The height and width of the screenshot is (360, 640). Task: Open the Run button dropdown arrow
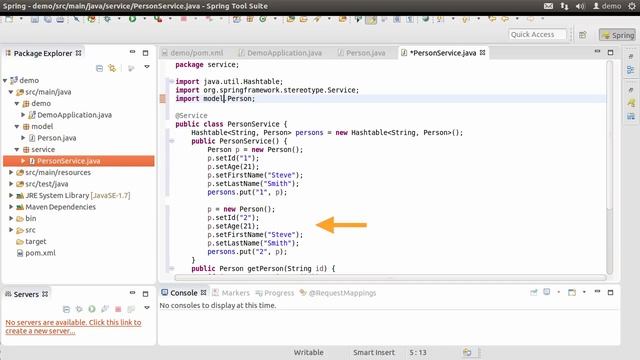144,19
